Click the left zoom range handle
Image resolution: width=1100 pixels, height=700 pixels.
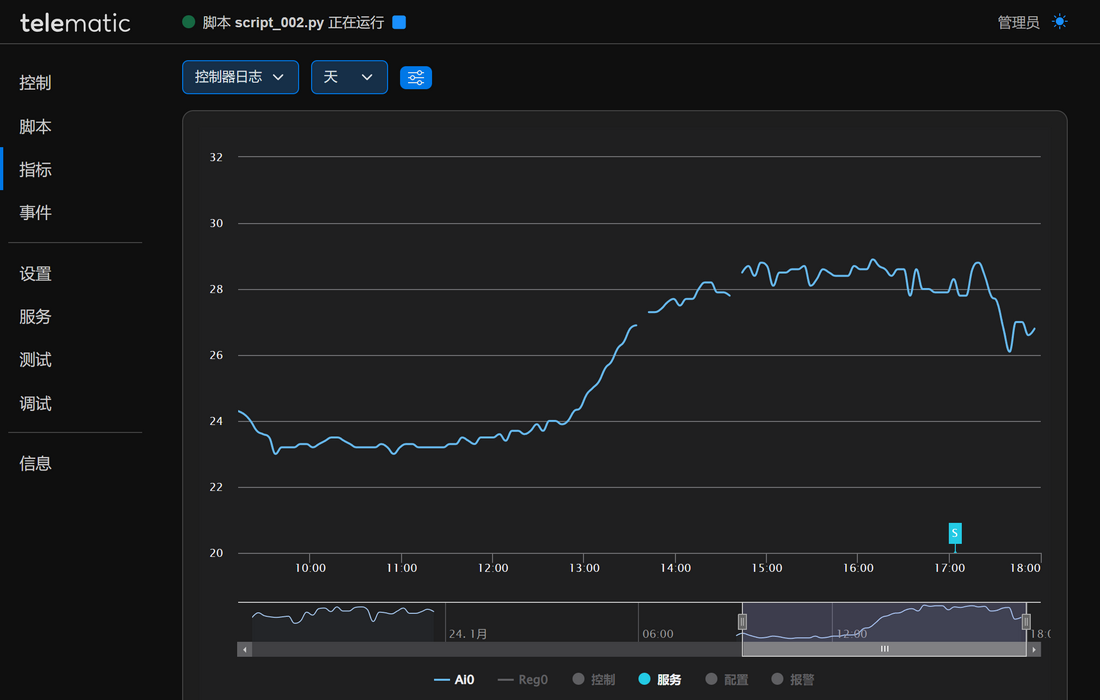pyautogui.click(x=742, y=621)
